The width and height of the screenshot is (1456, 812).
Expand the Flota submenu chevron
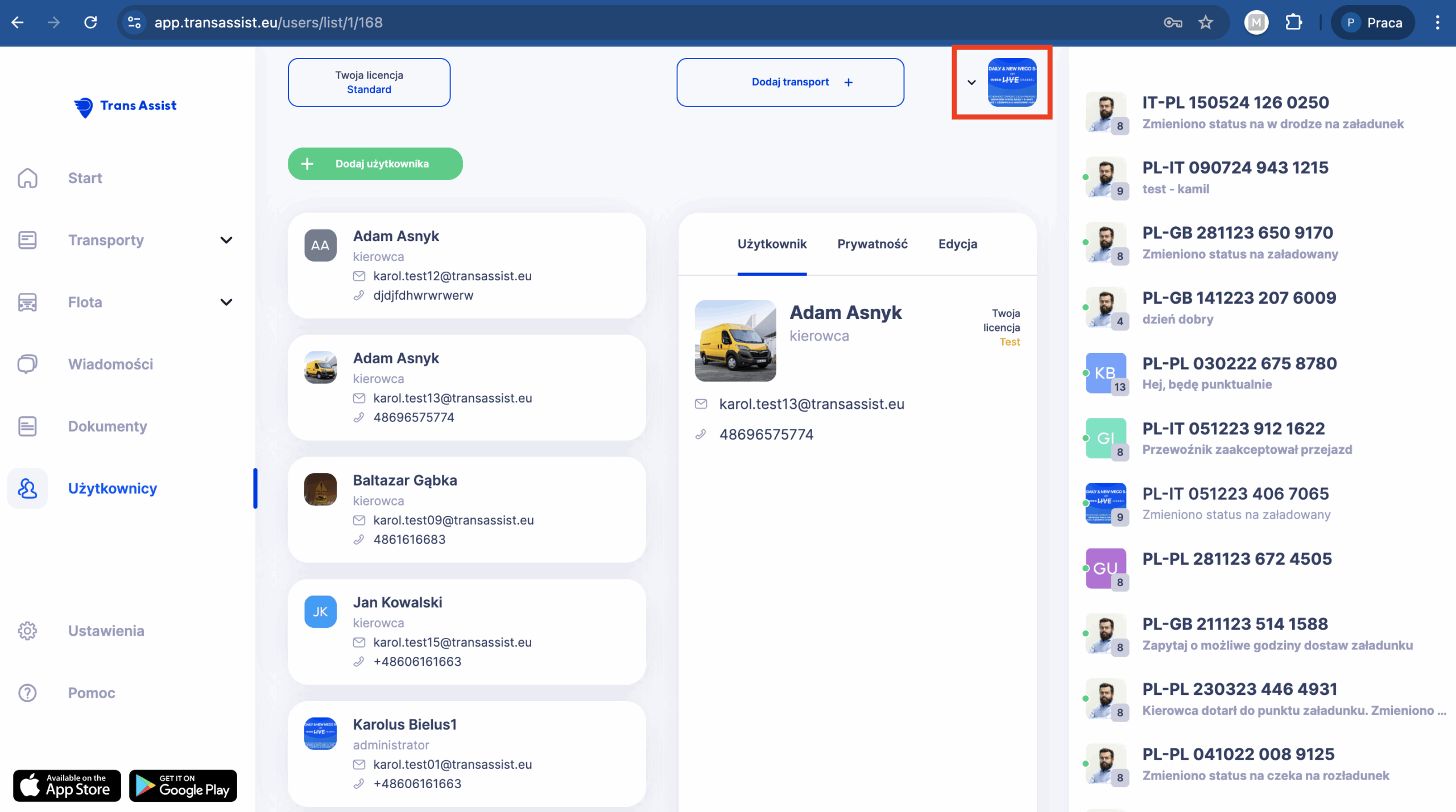(x=226, y=302)
